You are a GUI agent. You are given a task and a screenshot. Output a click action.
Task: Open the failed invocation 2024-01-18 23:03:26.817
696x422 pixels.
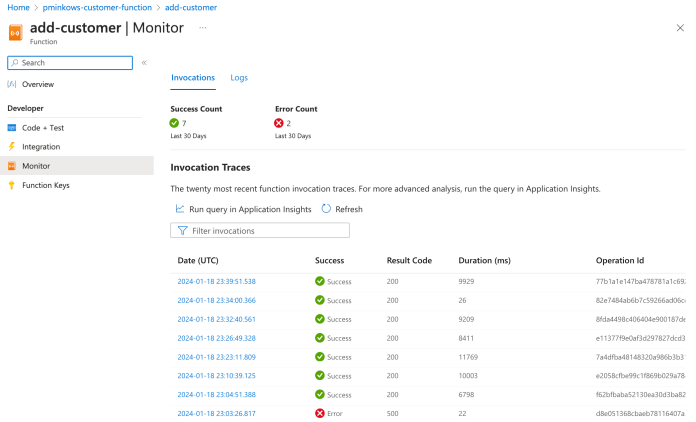(x=217, y=413)
